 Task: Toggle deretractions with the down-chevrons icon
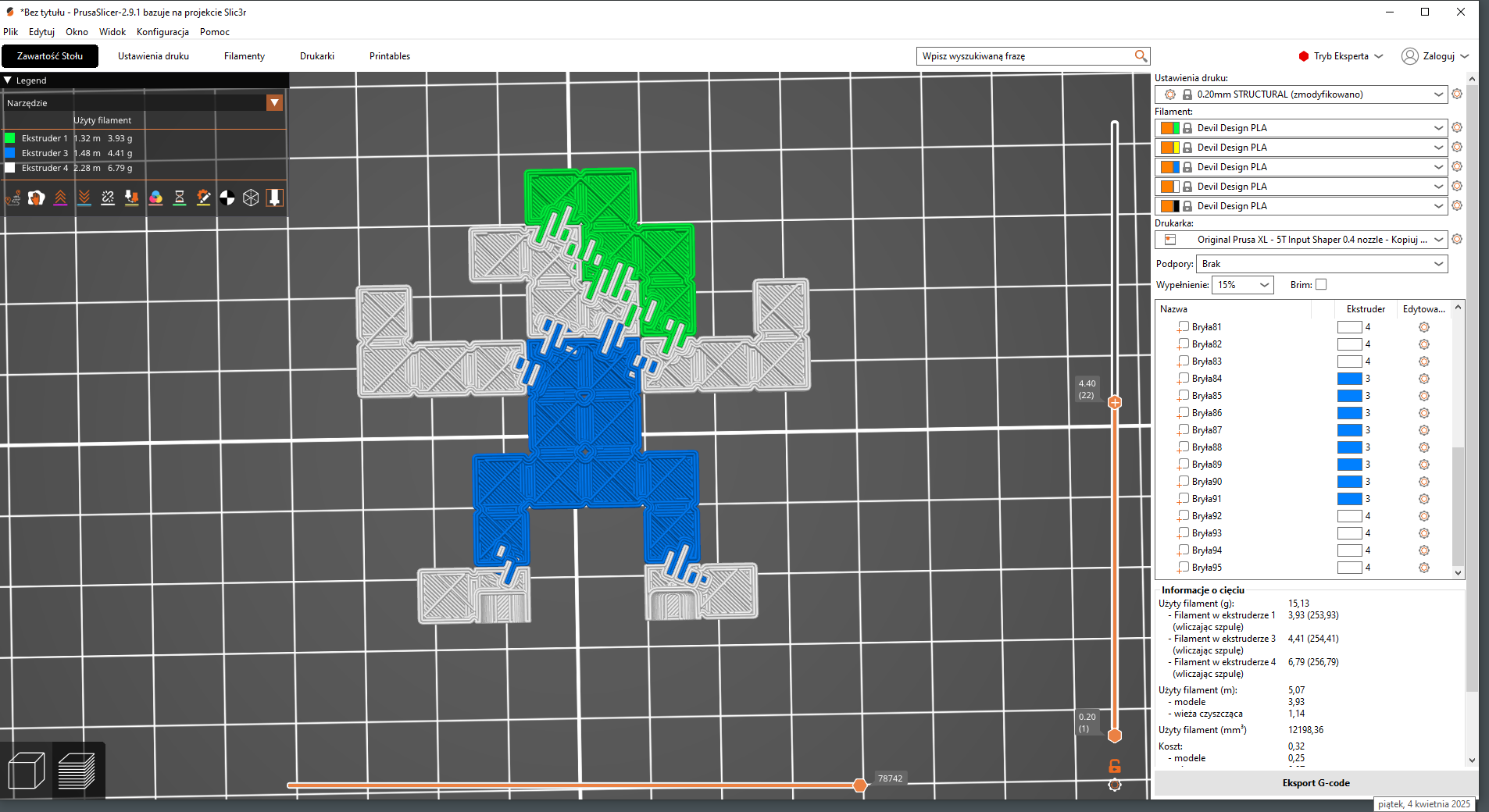pos(84,198)
